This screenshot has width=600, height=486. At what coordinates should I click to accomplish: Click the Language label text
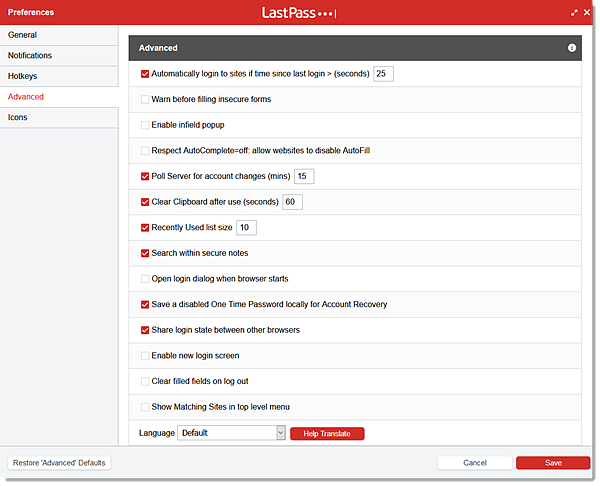tap(157, 433)
